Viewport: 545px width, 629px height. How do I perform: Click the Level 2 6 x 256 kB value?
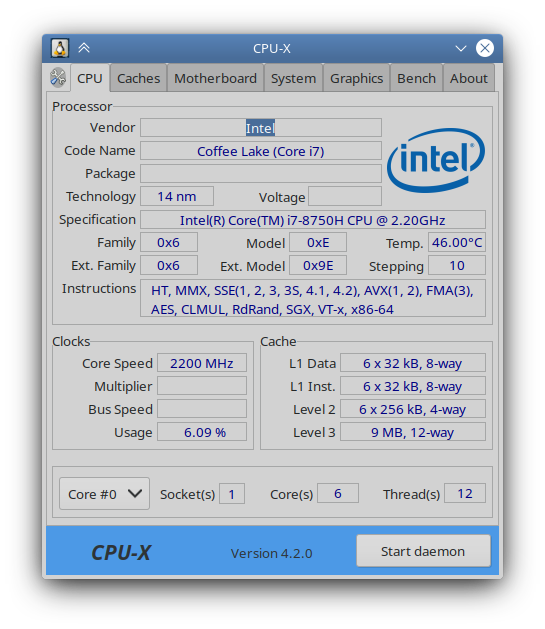tap(413, 409)
